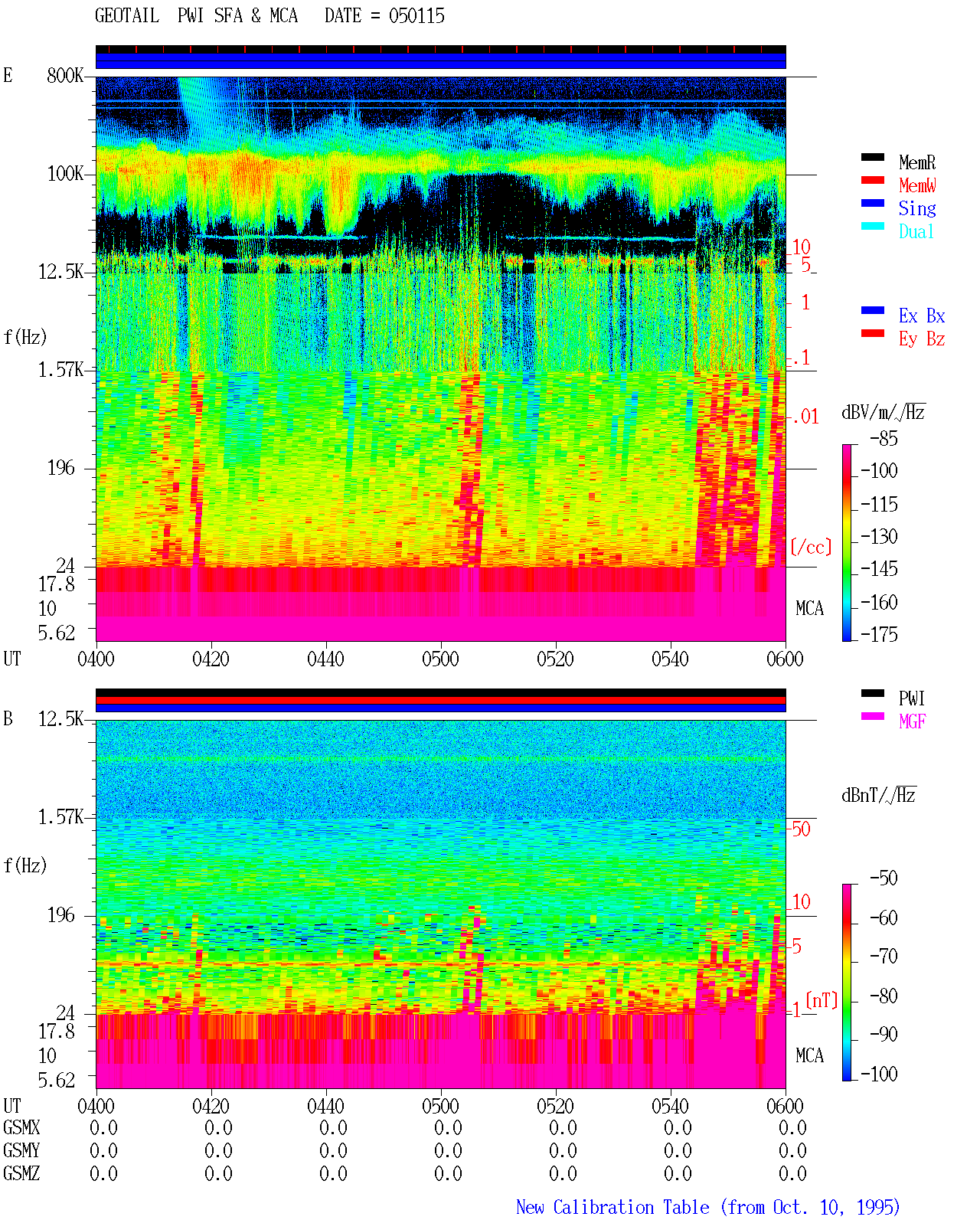
Task: Click the '0420' time label under the B panel
Action: [x=211, y=1107]
